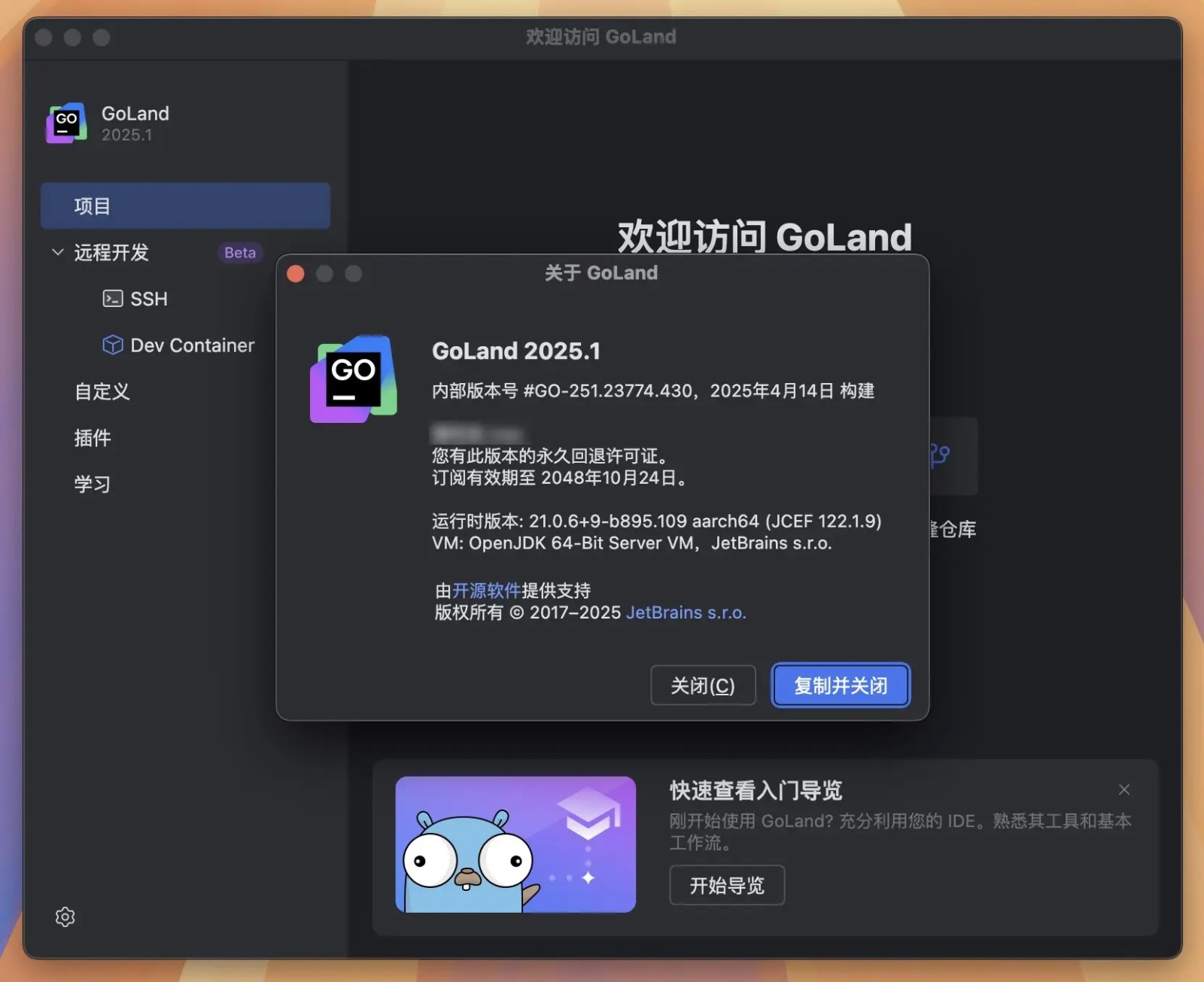The height and width of the screenshot is (982, 1204).
Task: Open the Dev Container option
Action: (x=192, y=345)
